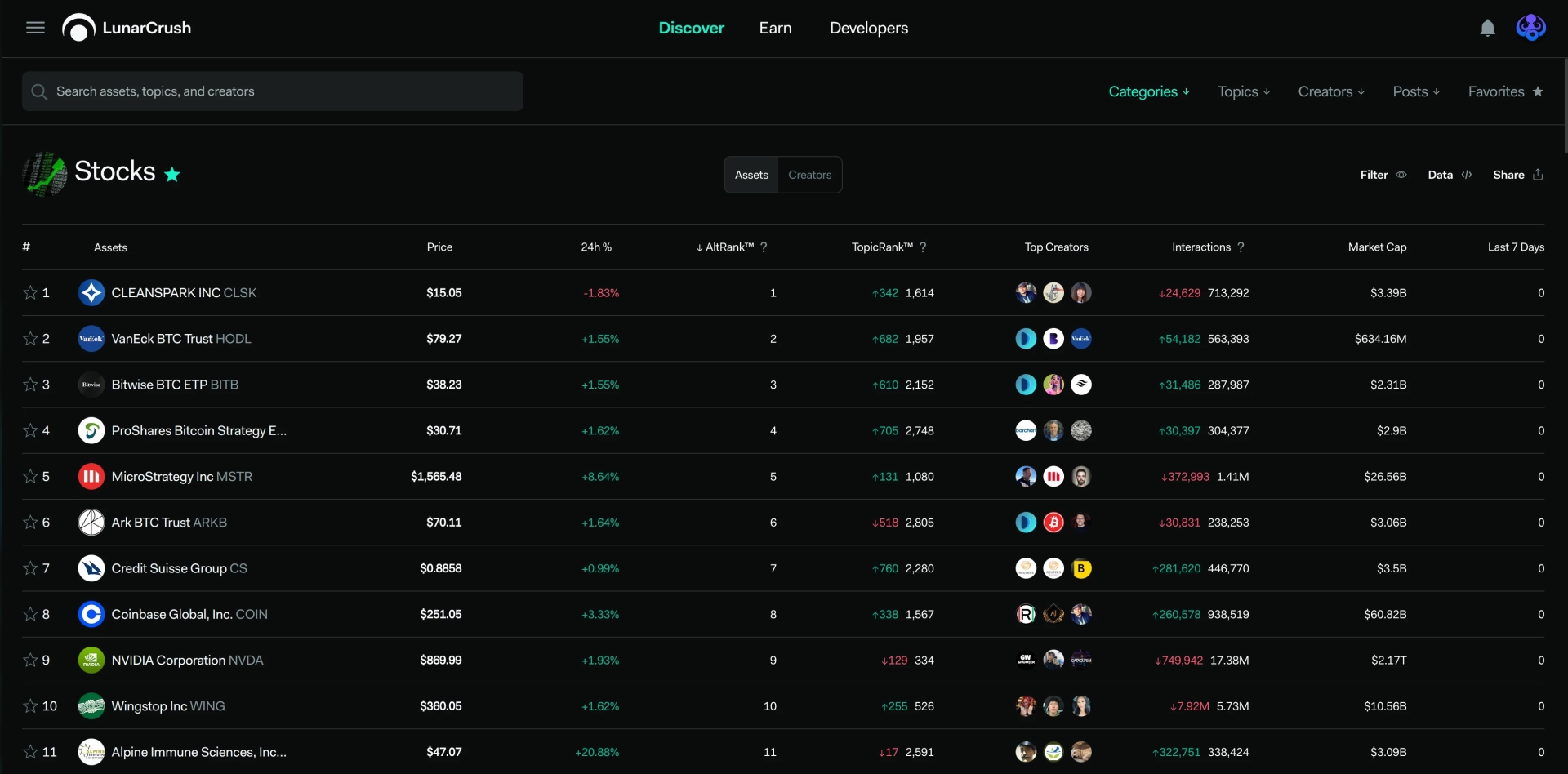Click the page vertical scrollbar
Screen dimensions: 1568x774
click(x=1565, y=106)
